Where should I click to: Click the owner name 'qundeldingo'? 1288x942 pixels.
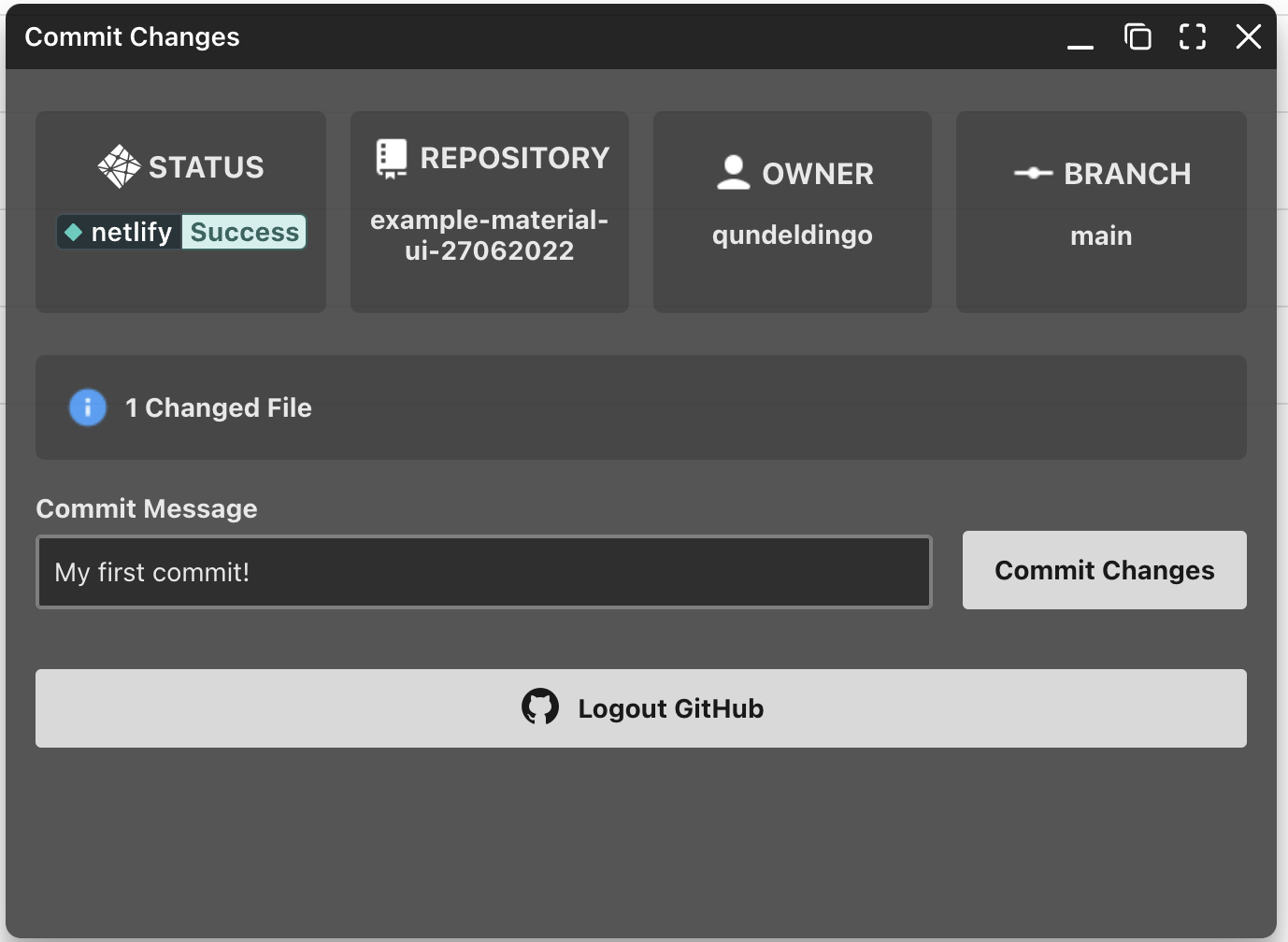[792, 235]
